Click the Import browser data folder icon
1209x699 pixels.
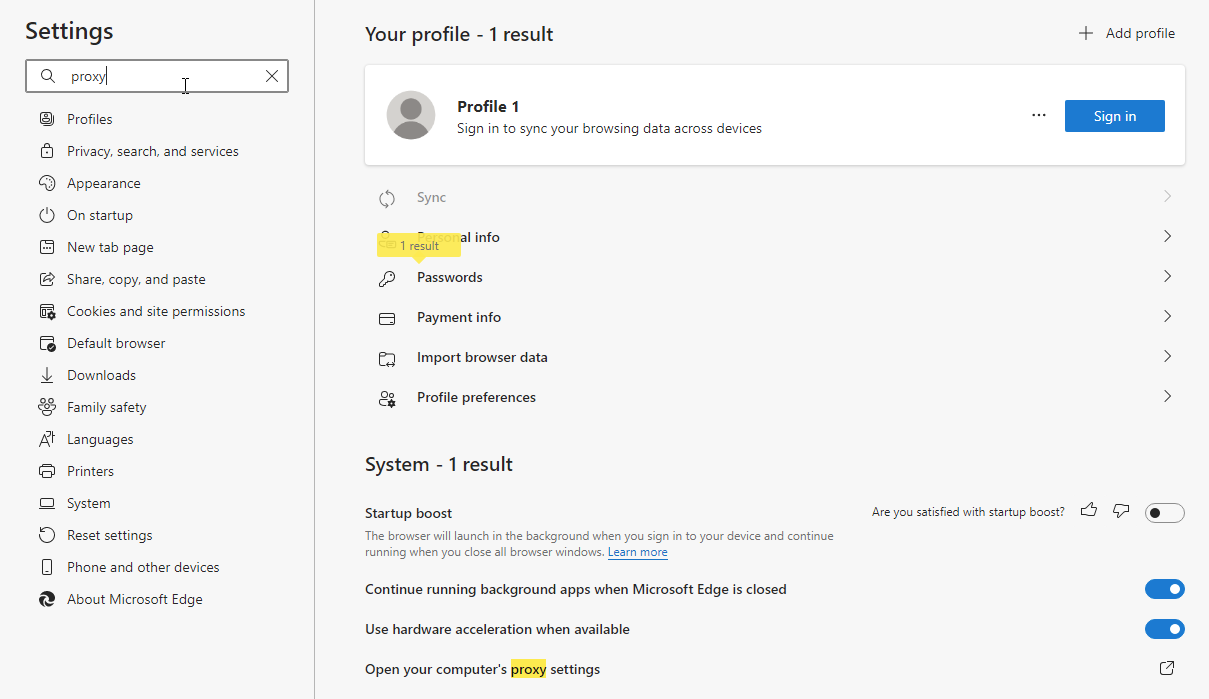tap(387, 358)
